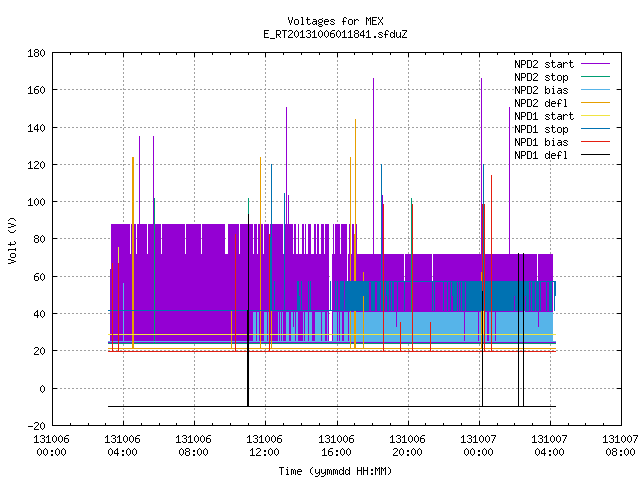Viewport: 640px width, 480px height.
Task: Click the 'NPD1 start' legend label
Action: [544, 116]
